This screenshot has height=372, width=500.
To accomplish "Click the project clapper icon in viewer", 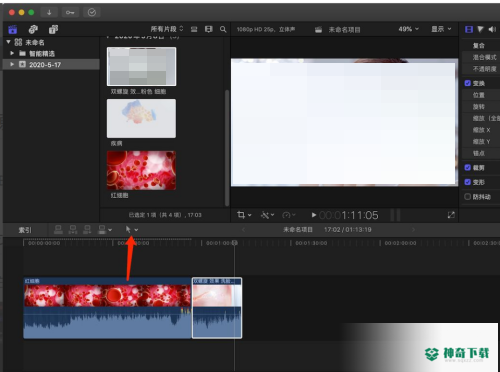I will [318, 30].
